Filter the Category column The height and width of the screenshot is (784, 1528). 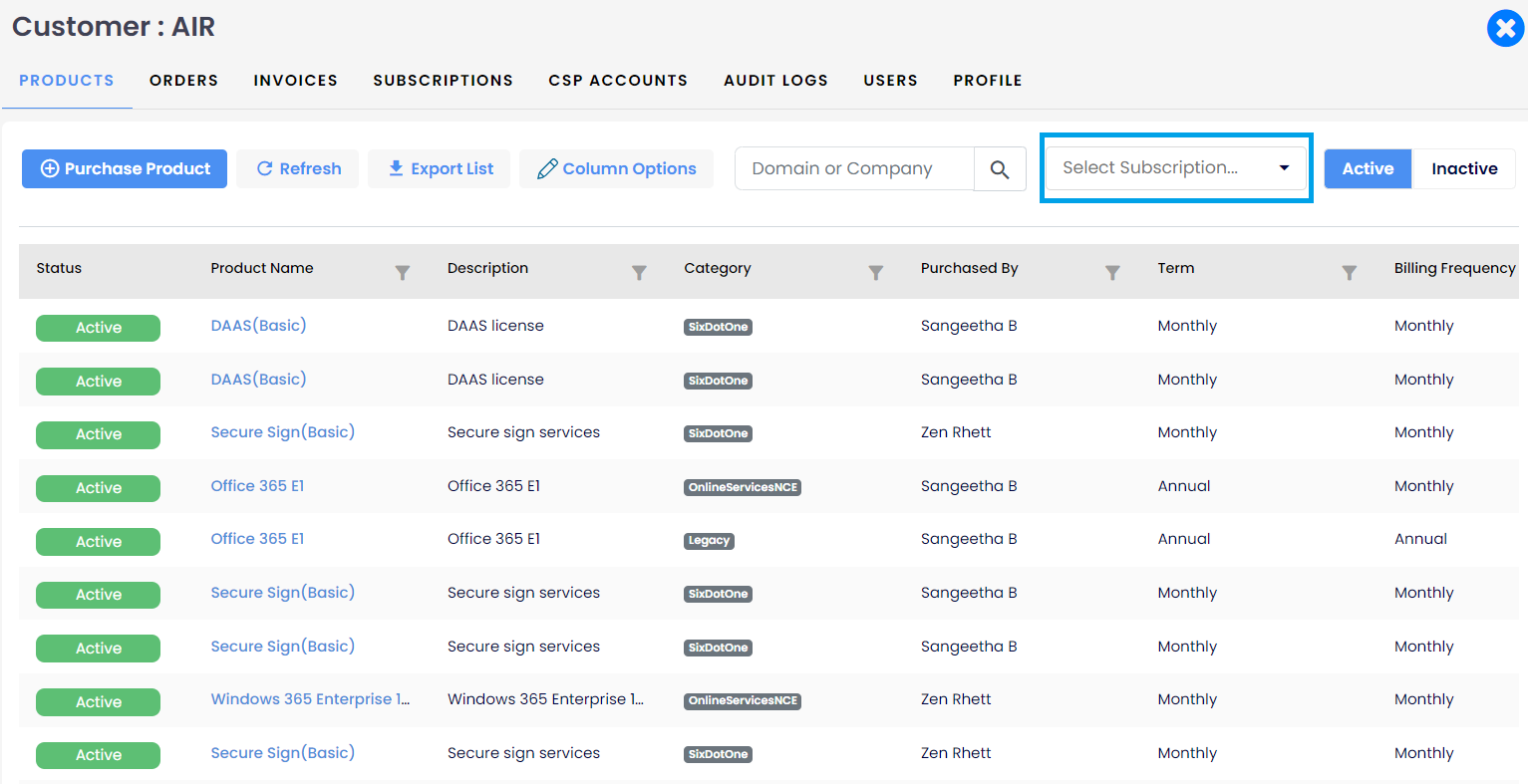[876, 272]
